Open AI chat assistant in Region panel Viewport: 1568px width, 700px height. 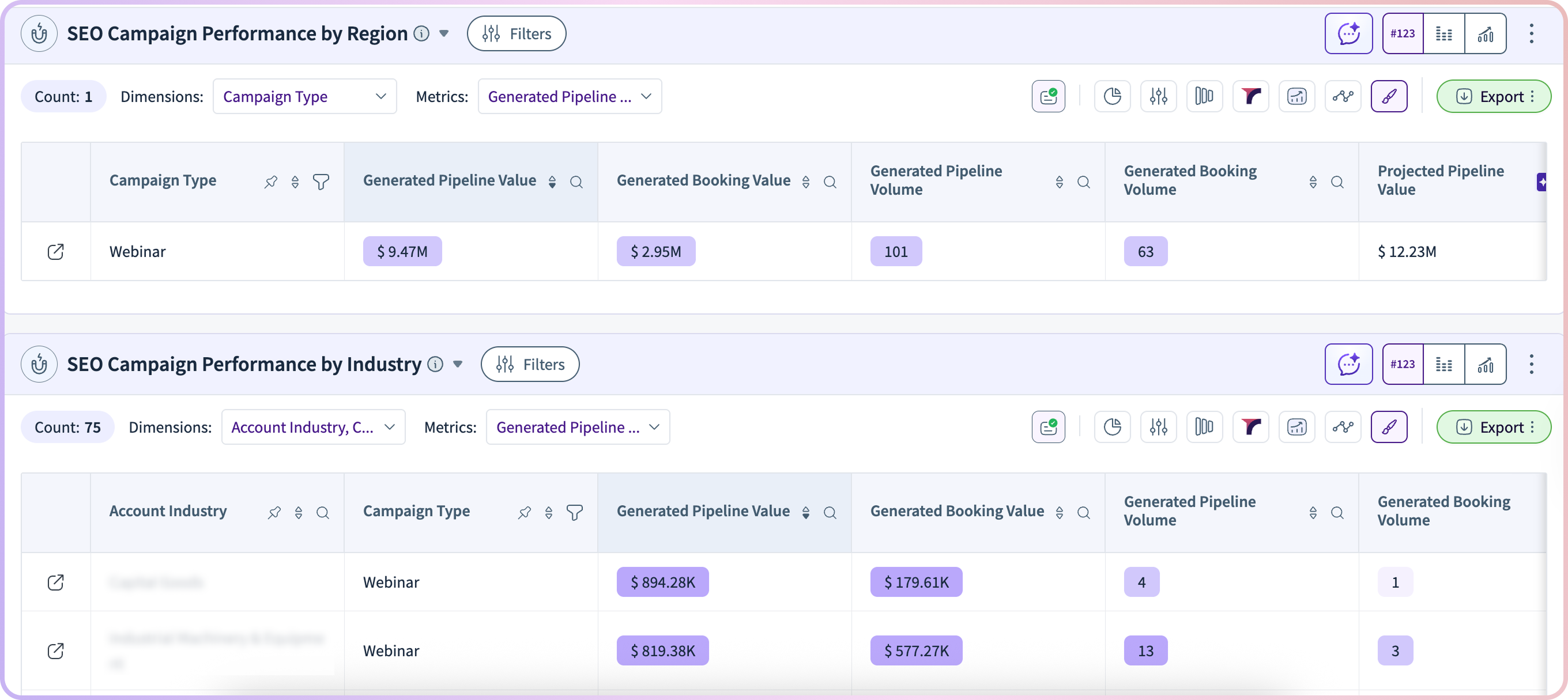[x=1348, y=33]
